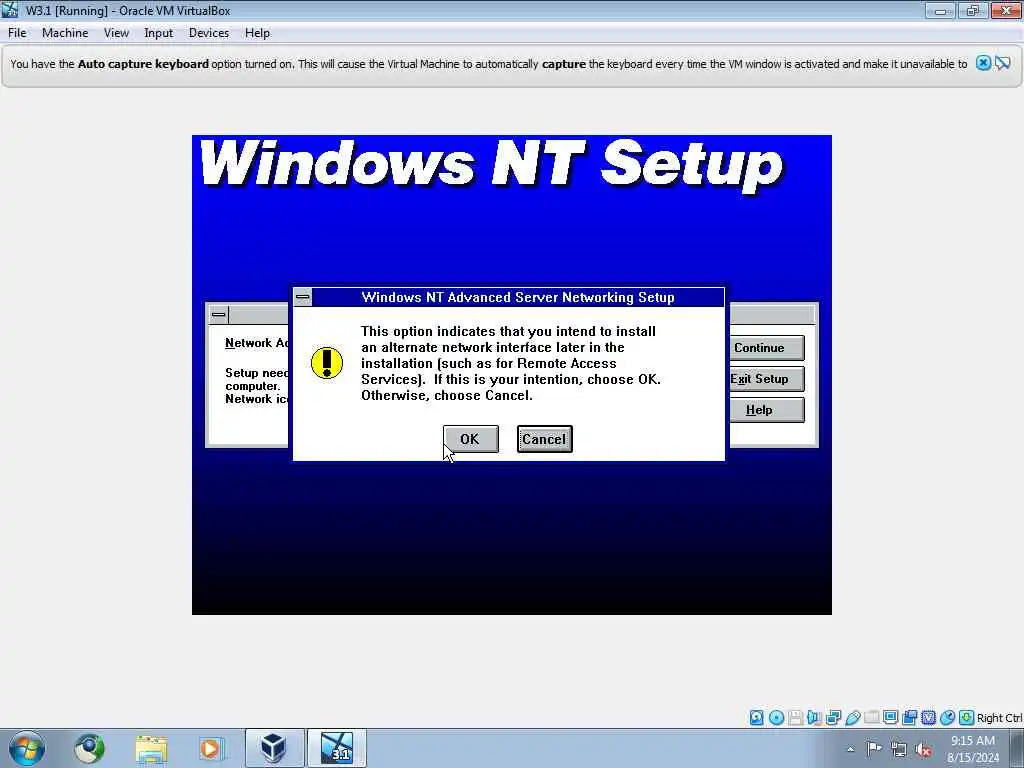Viewport: 1024px width, 768px height.
Task: Click the don't-show-again notification icon
Action: (1003, 63)
